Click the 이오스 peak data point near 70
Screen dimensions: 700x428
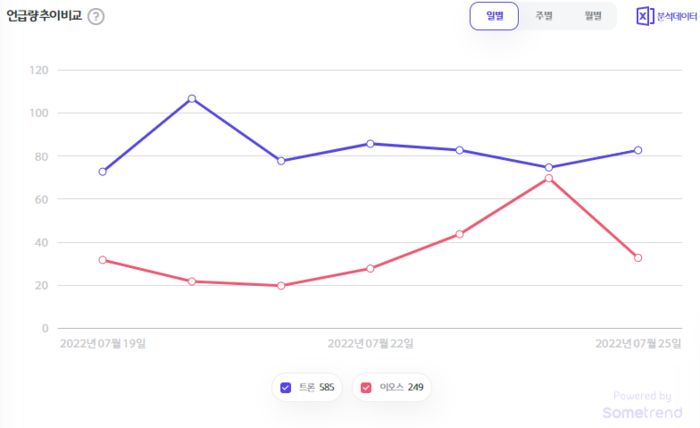coord(549,178)
